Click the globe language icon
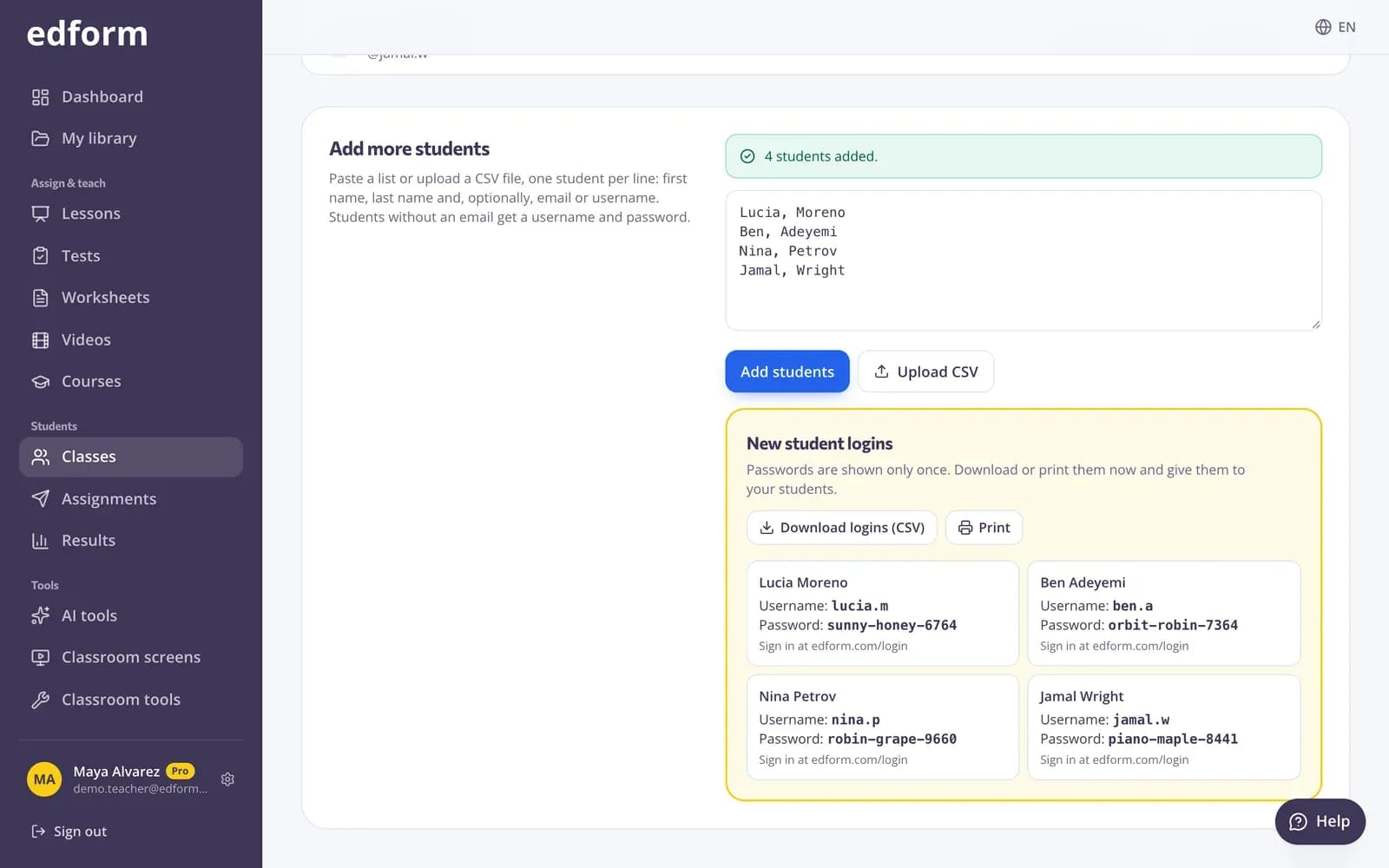 tap(1323, 27)
